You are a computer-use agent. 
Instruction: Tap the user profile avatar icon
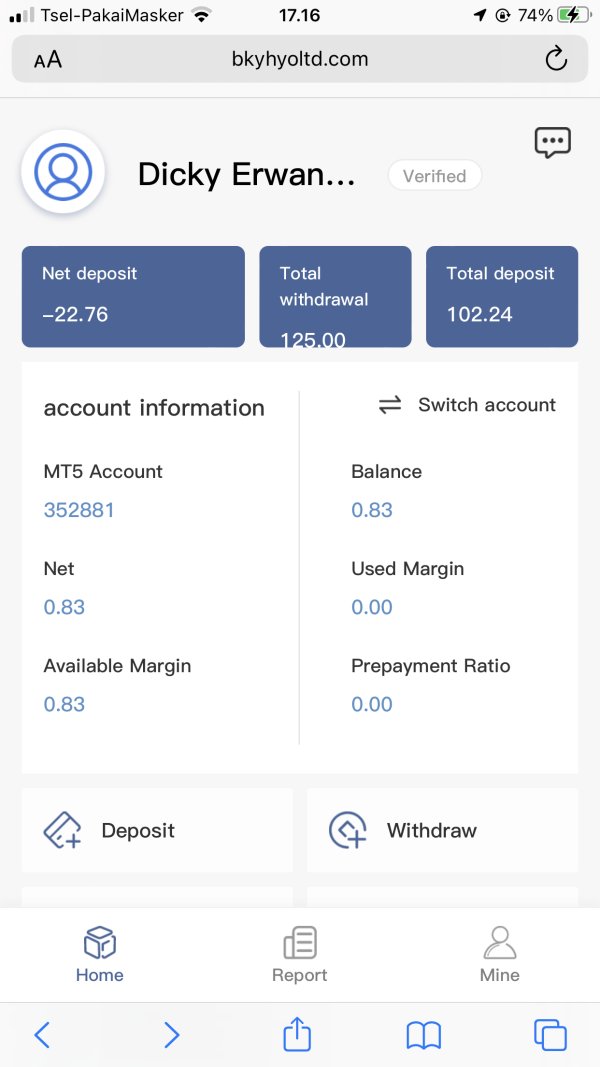63,172
